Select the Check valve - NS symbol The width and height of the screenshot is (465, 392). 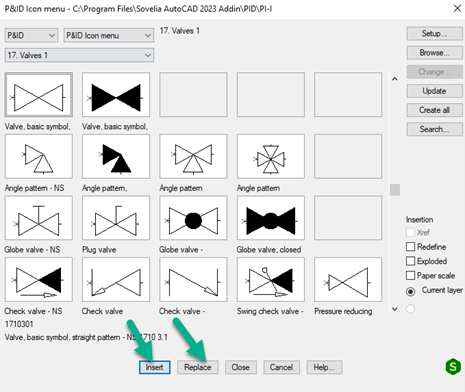tap(39, 279)
